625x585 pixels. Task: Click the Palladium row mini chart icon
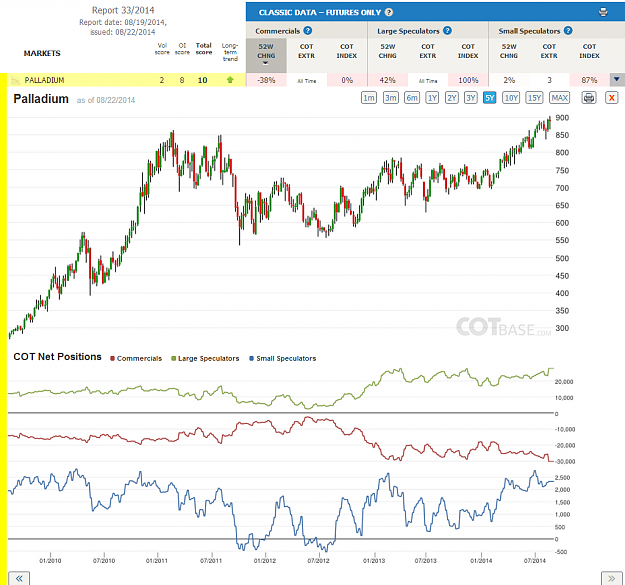(x=16, y=80)
